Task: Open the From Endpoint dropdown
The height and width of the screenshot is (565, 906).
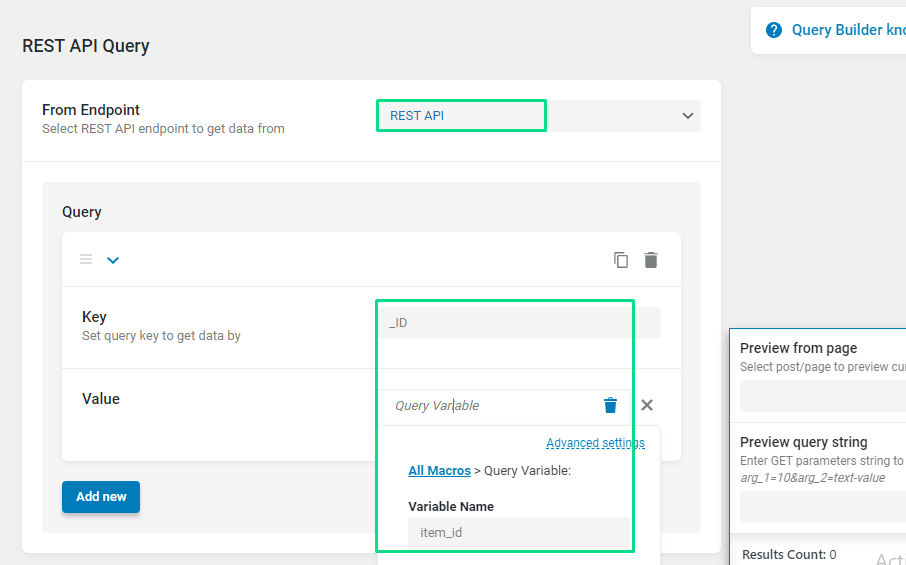Action: [x=539, y=116]
